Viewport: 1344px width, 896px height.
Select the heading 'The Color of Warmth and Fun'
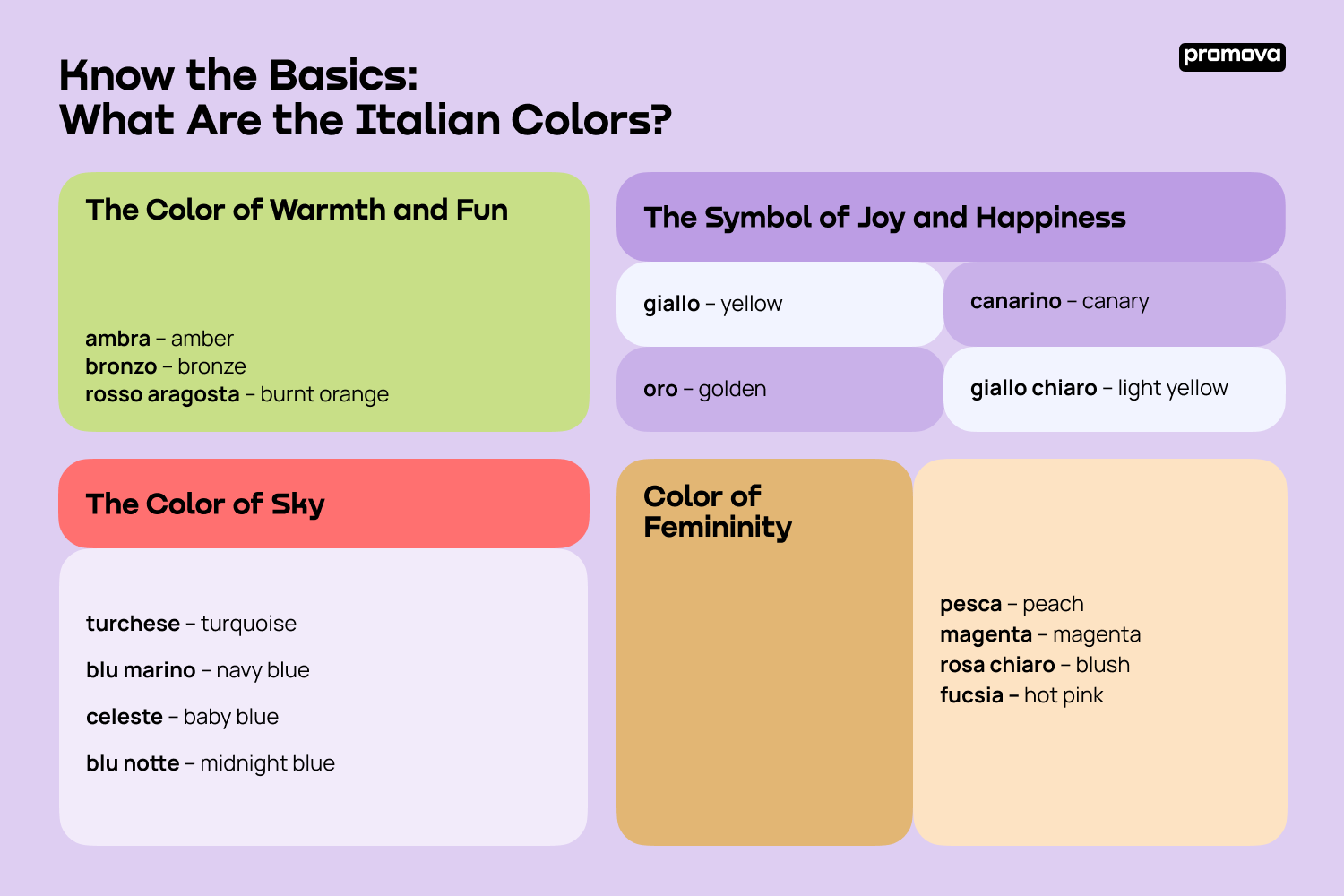click(297, 210)
